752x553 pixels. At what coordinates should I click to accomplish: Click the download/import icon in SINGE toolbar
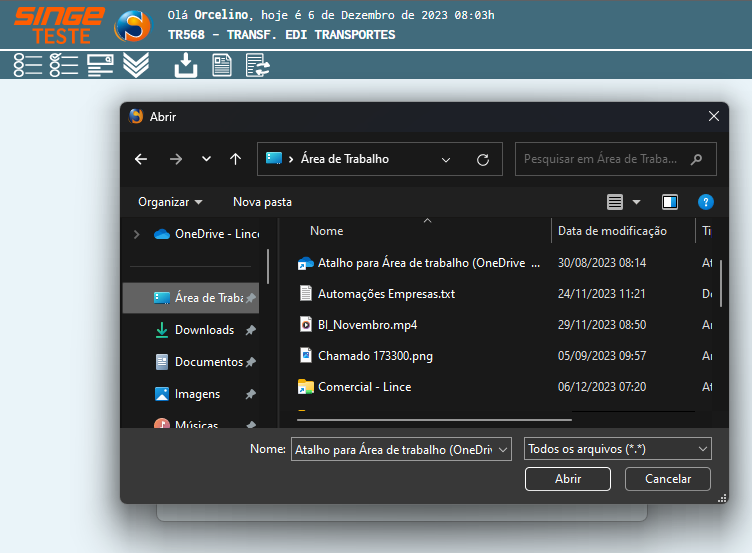click(186, 65)
